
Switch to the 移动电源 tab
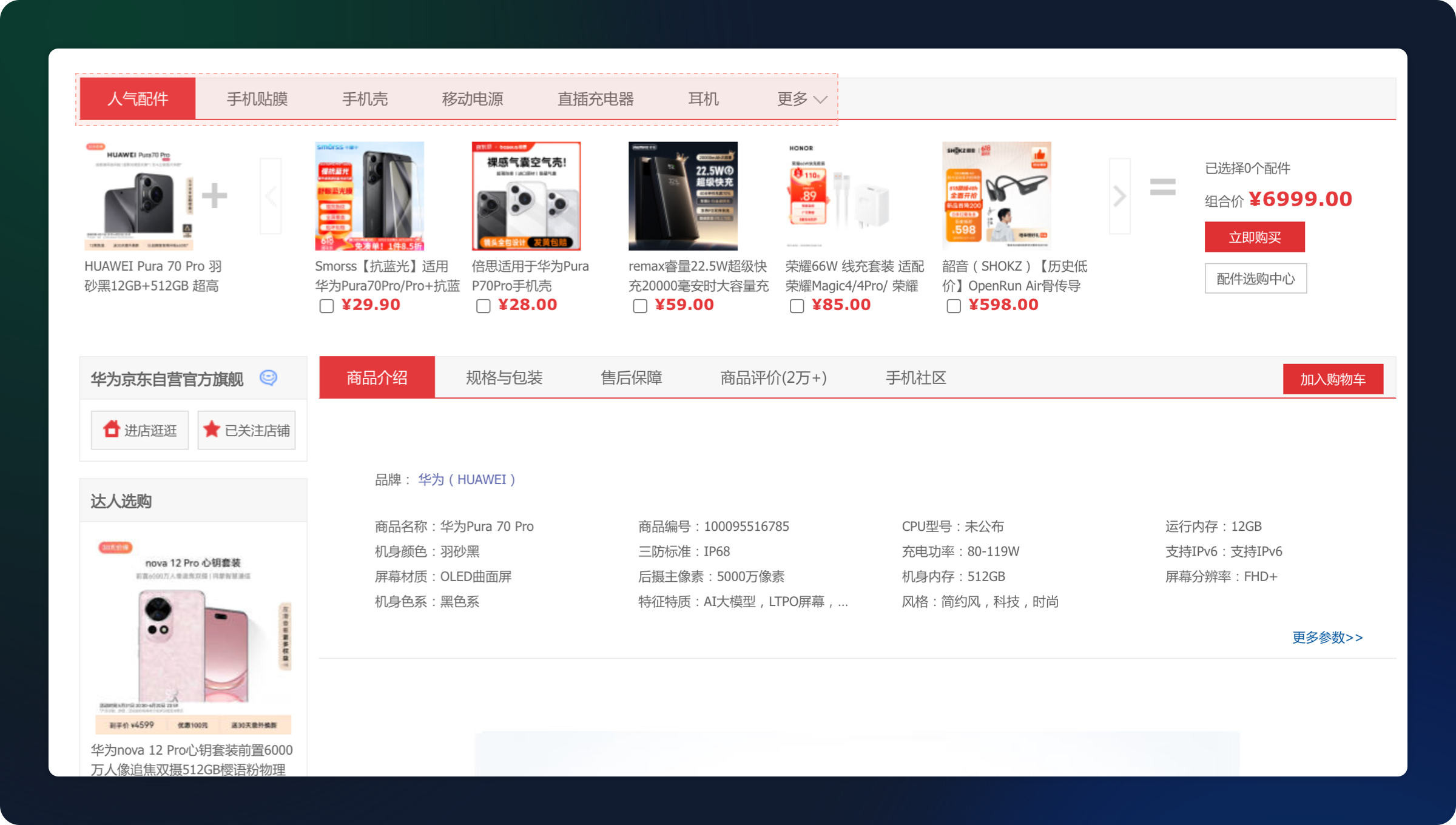472,99
